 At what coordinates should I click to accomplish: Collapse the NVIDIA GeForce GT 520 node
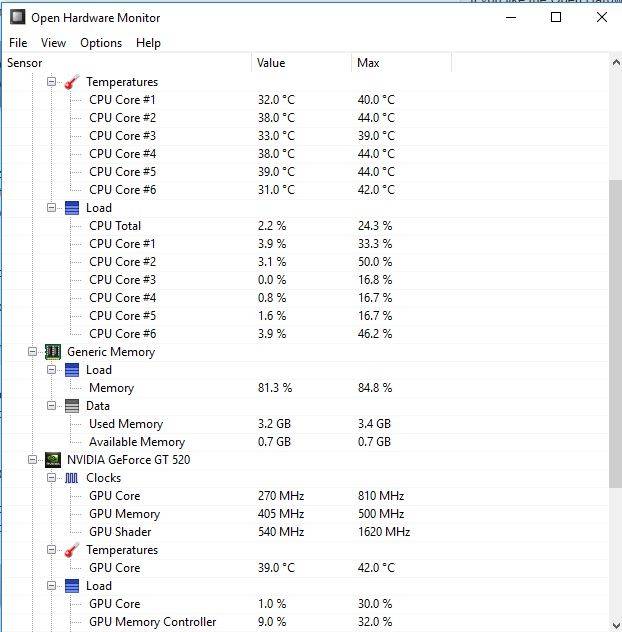click(33, 460)
